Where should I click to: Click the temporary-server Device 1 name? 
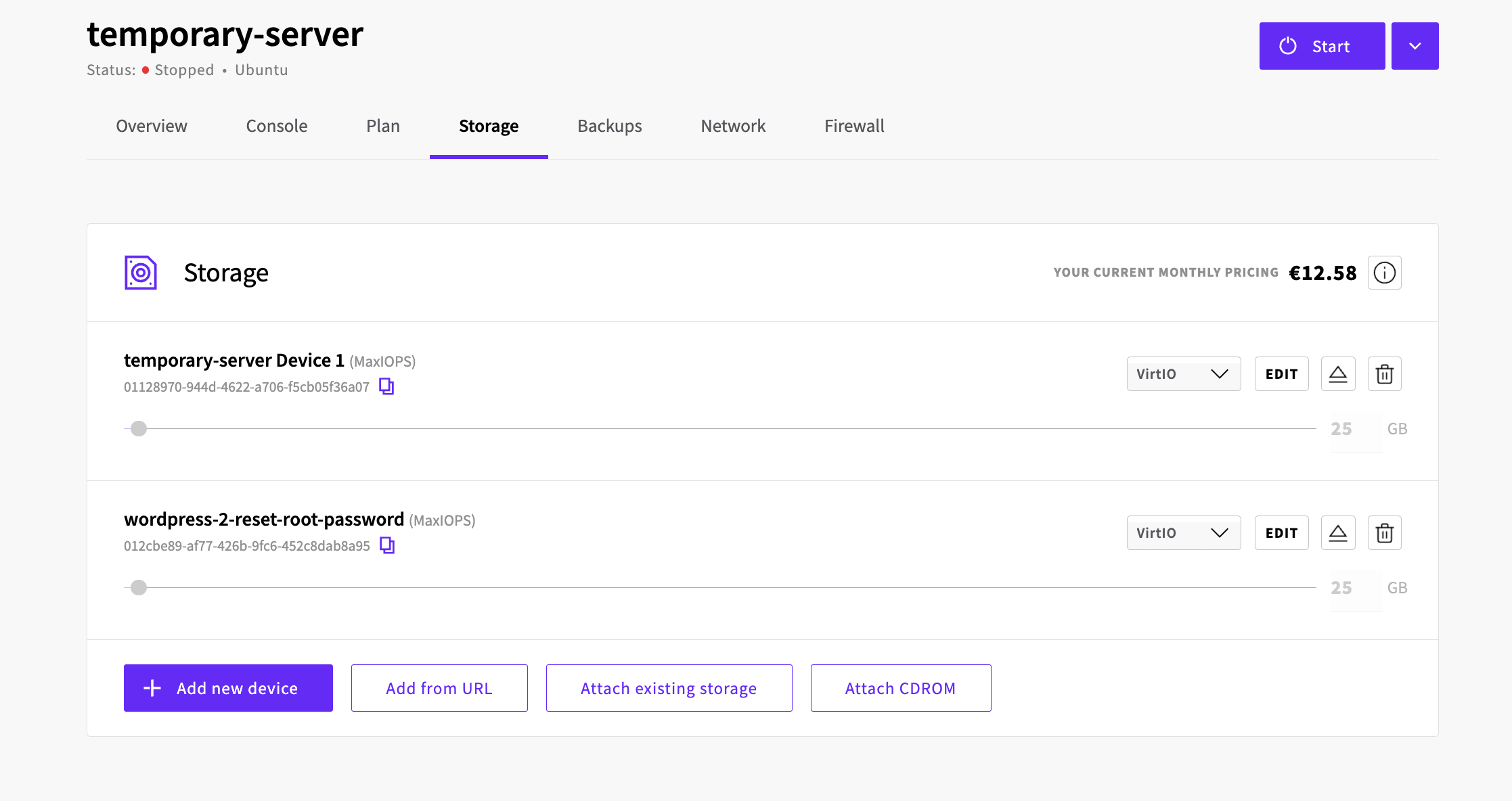pos(234,360)
